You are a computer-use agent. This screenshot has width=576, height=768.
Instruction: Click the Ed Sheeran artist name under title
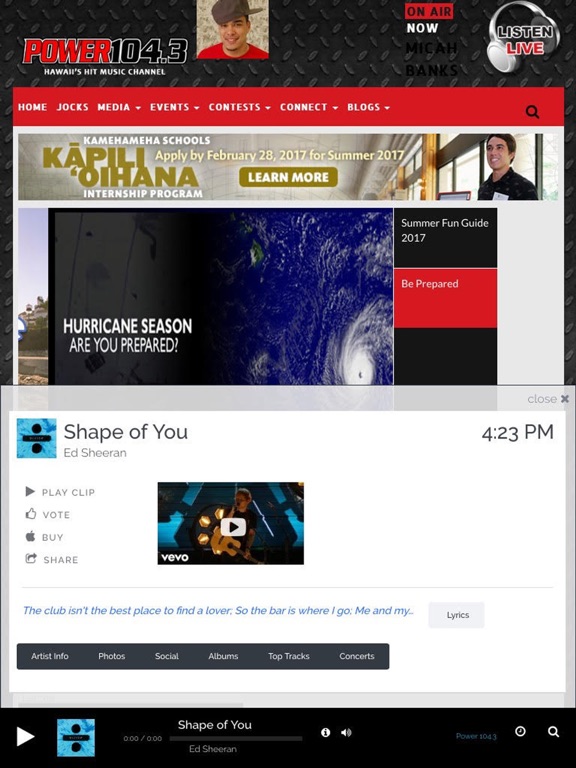click(95, 453)
